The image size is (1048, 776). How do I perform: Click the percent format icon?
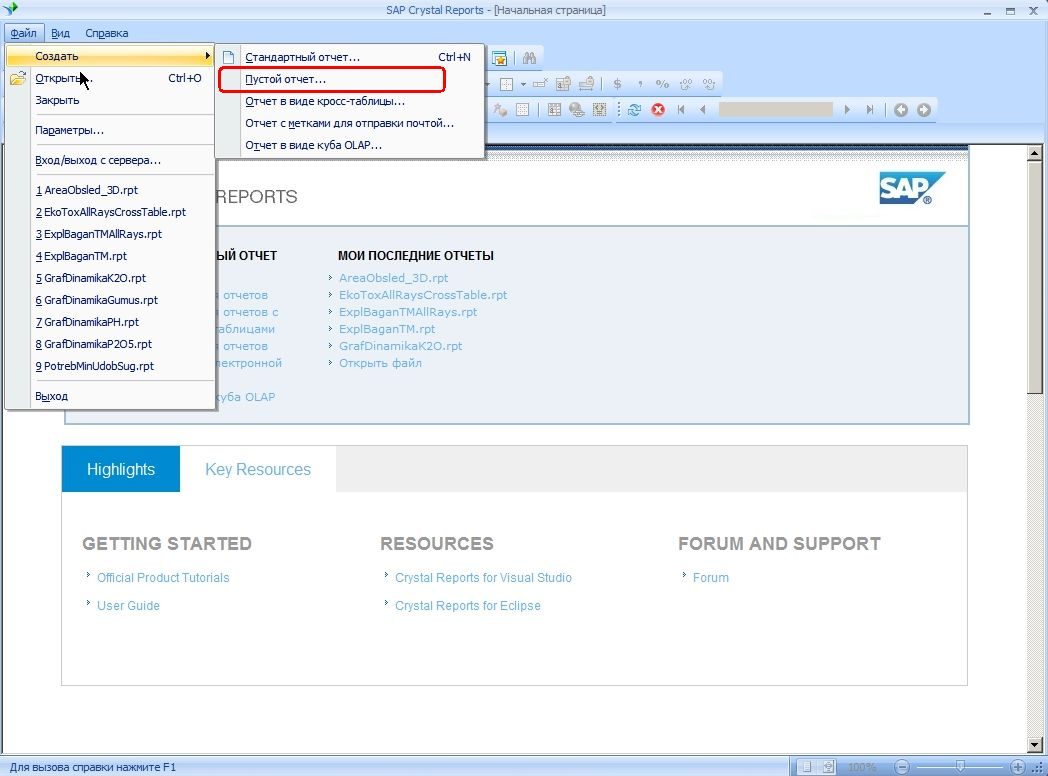coord(662,84)
